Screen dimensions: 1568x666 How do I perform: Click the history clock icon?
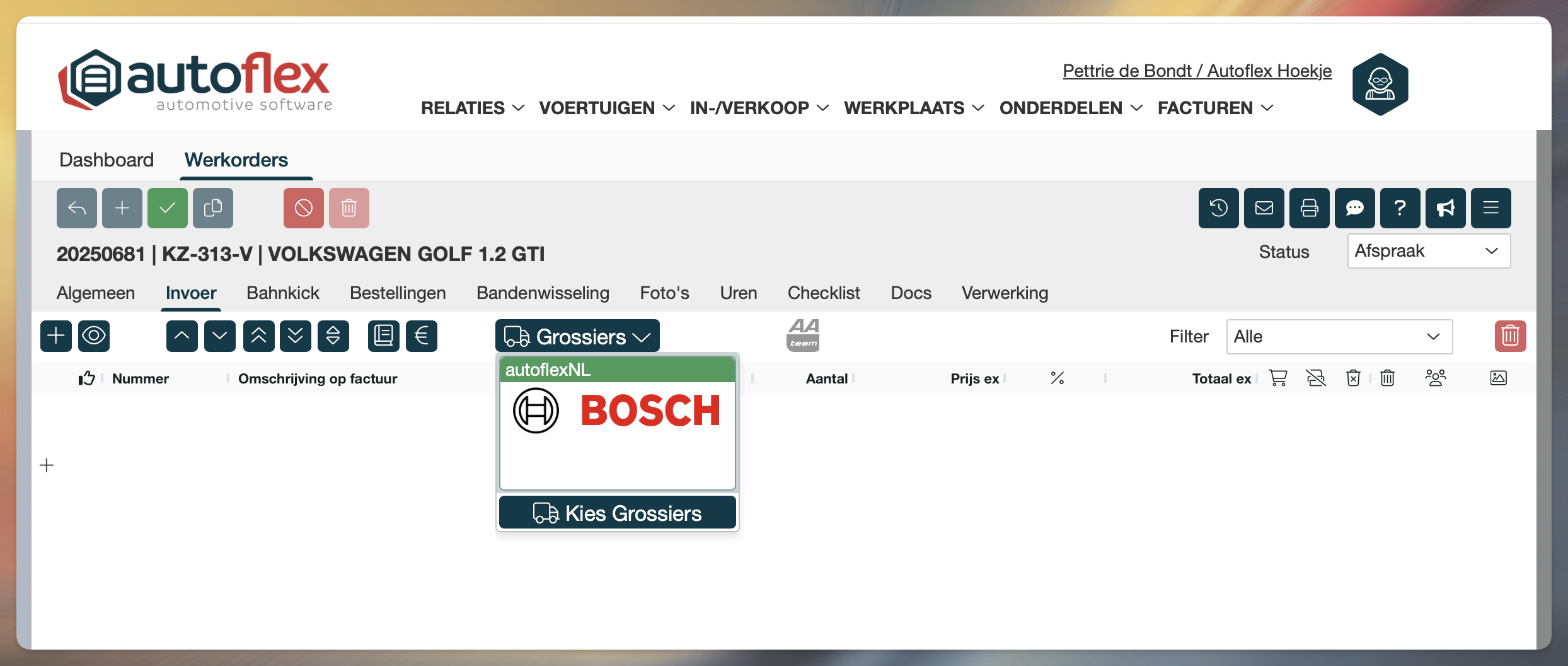coord(1218,208)
